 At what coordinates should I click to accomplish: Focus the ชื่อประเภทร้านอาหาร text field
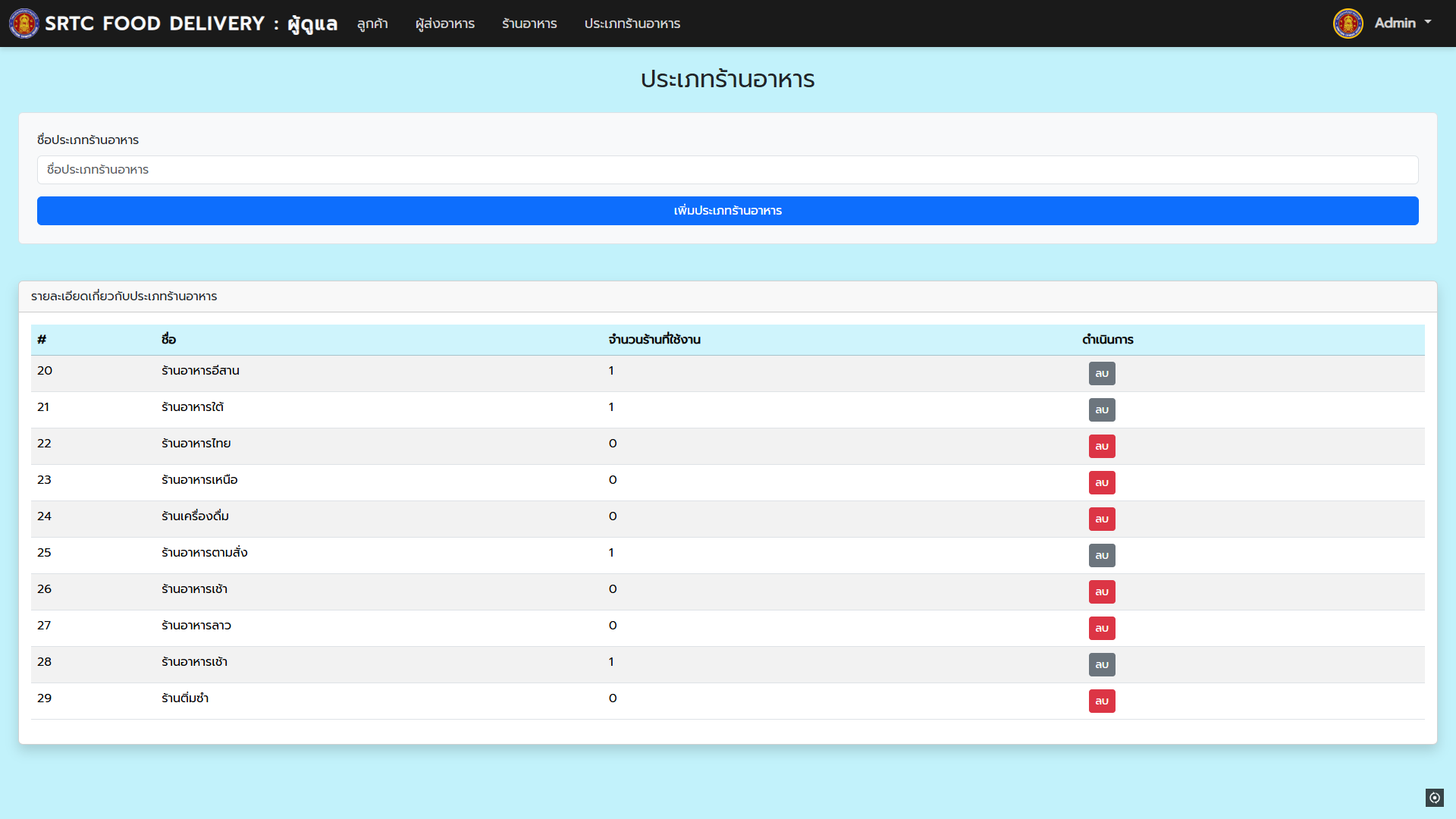click(x=727, y=170)
